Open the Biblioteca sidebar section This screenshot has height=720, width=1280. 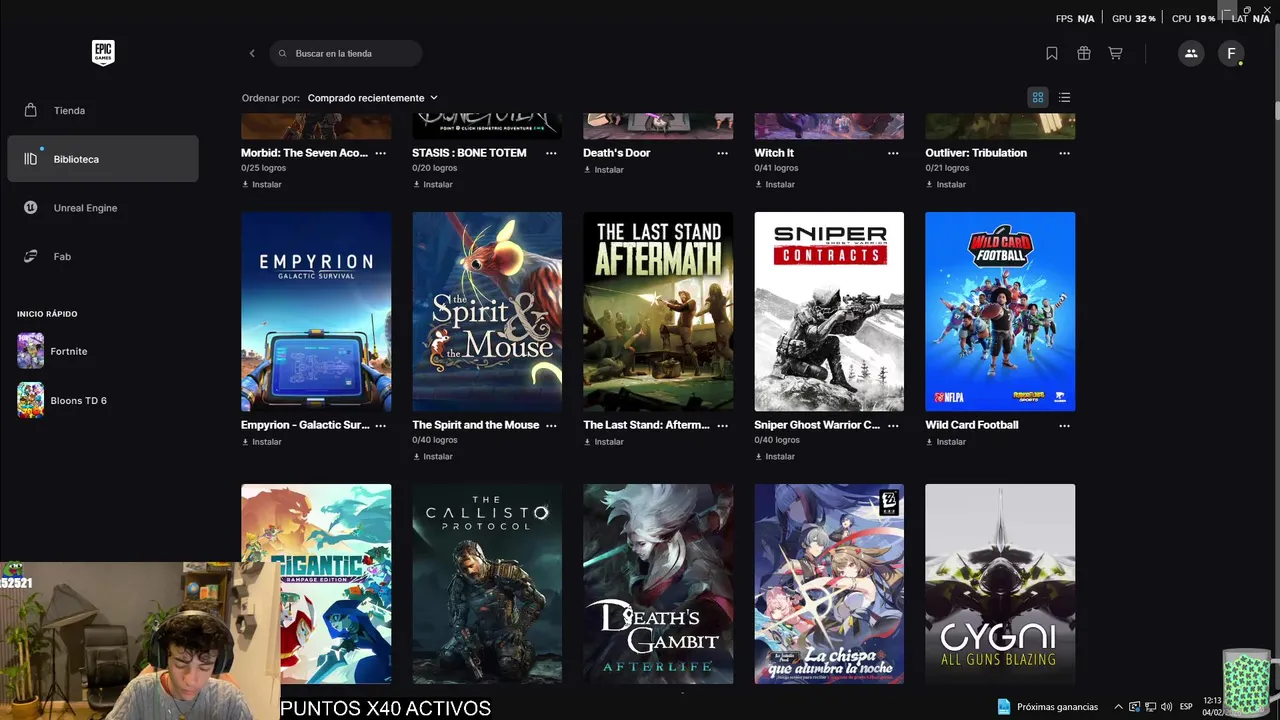(x=103, y=159)
